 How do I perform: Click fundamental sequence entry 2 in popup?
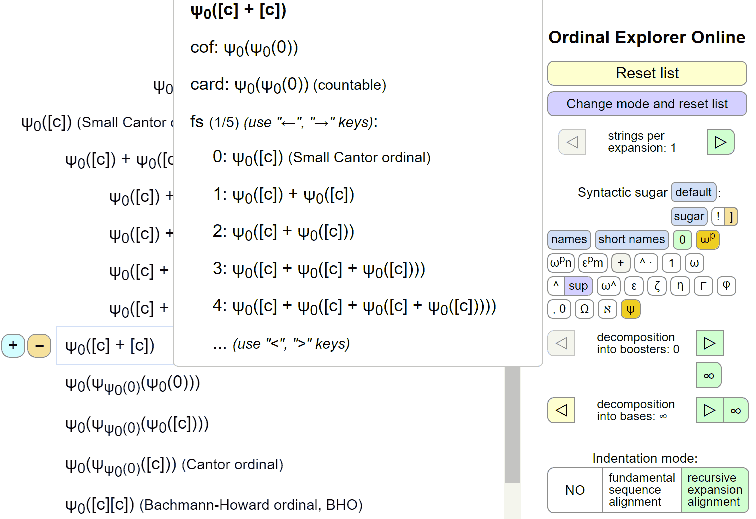pyautogui.click(x=284, y=232)
